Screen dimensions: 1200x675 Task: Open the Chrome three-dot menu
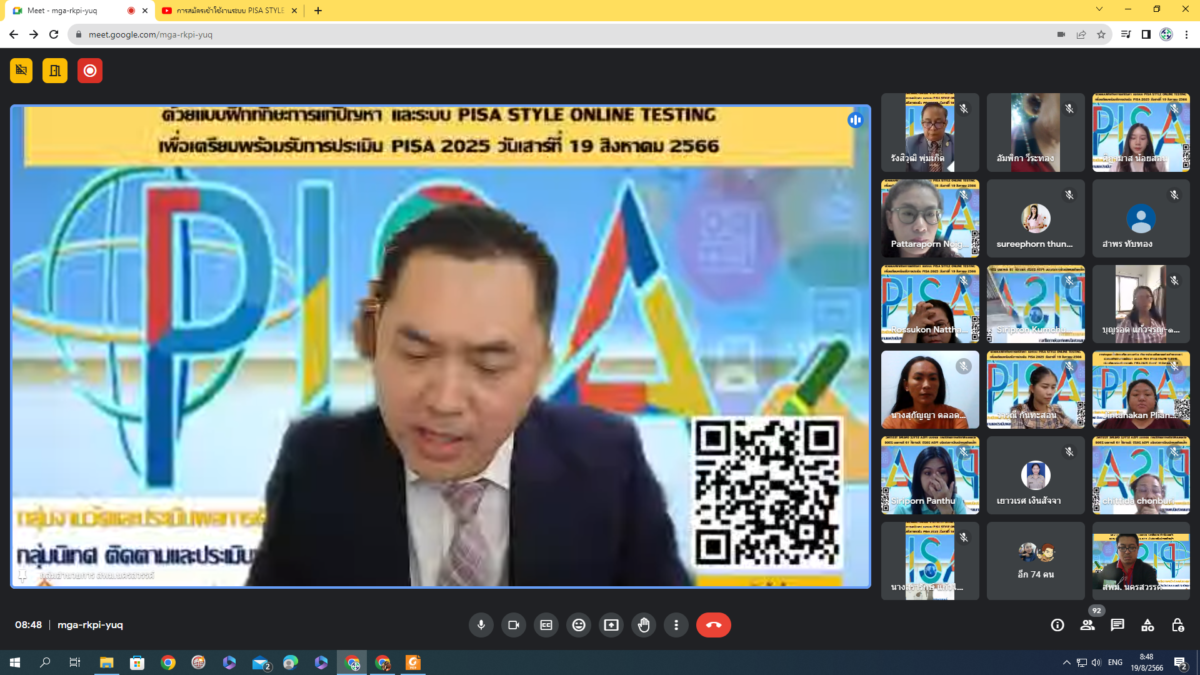[x=1186, y=34]
